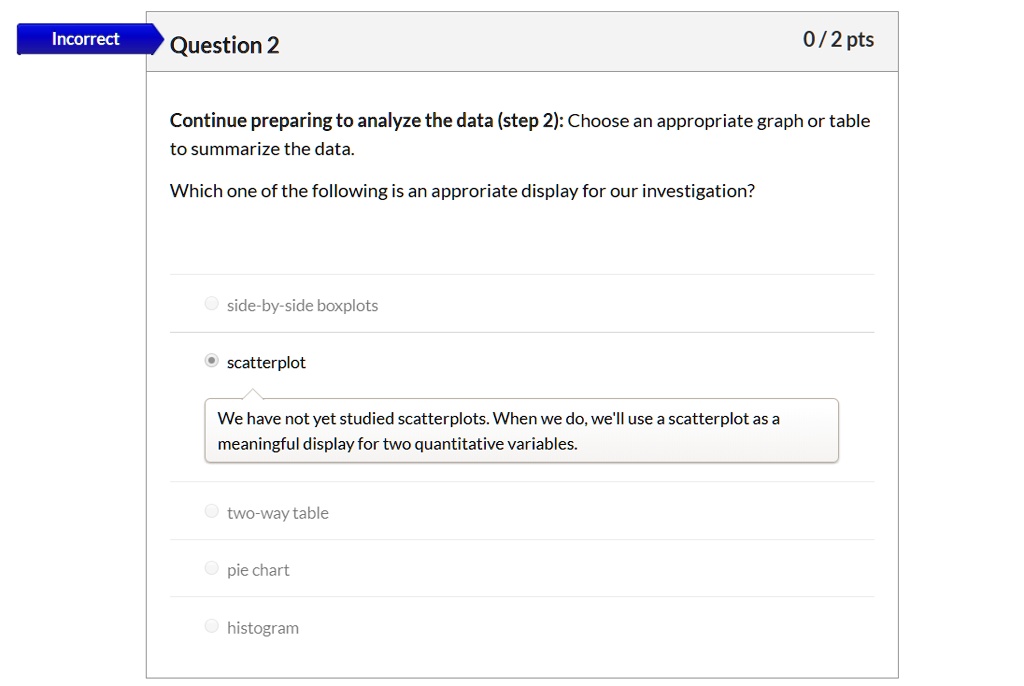Click the side-by-side boxplots label text

pyautogui.click(x=301, y=305)
